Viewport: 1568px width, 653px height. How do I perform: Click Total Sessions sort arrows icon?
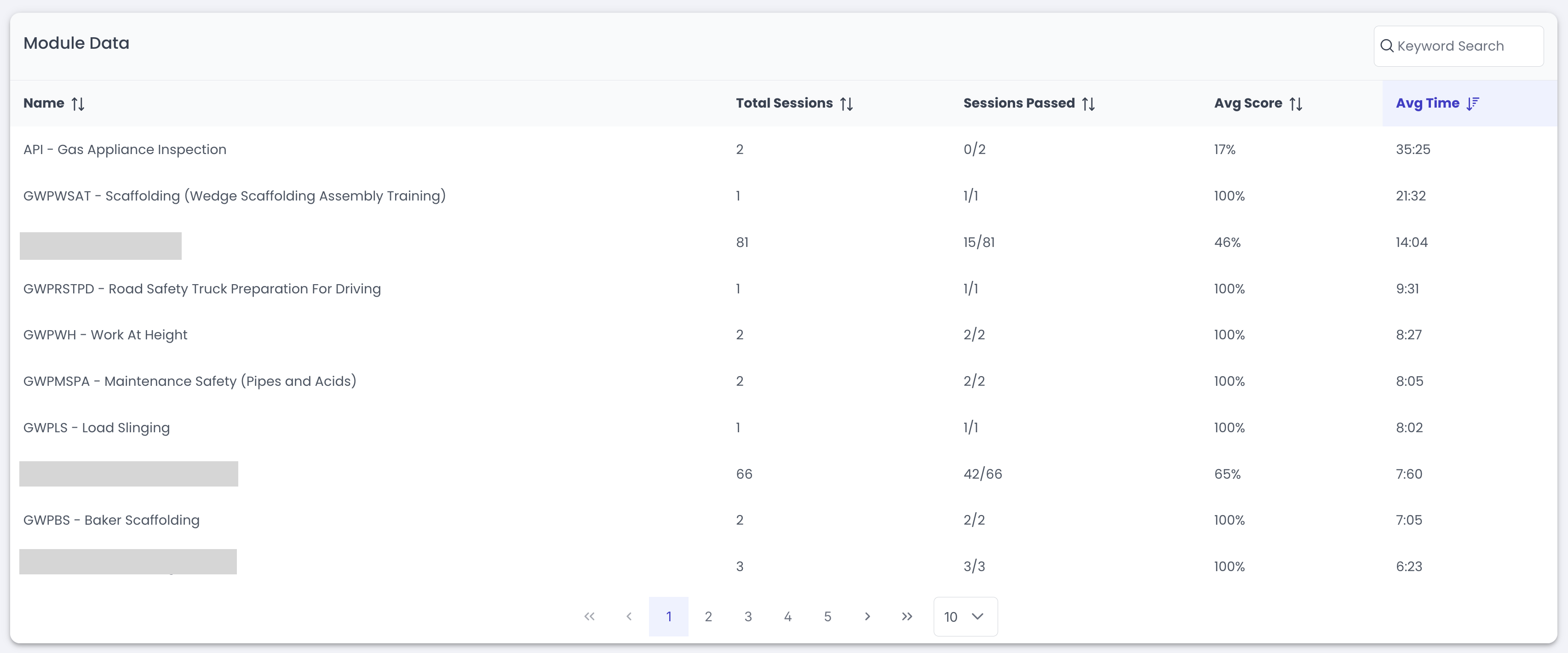pyautogui.click(x=846, y=104)
